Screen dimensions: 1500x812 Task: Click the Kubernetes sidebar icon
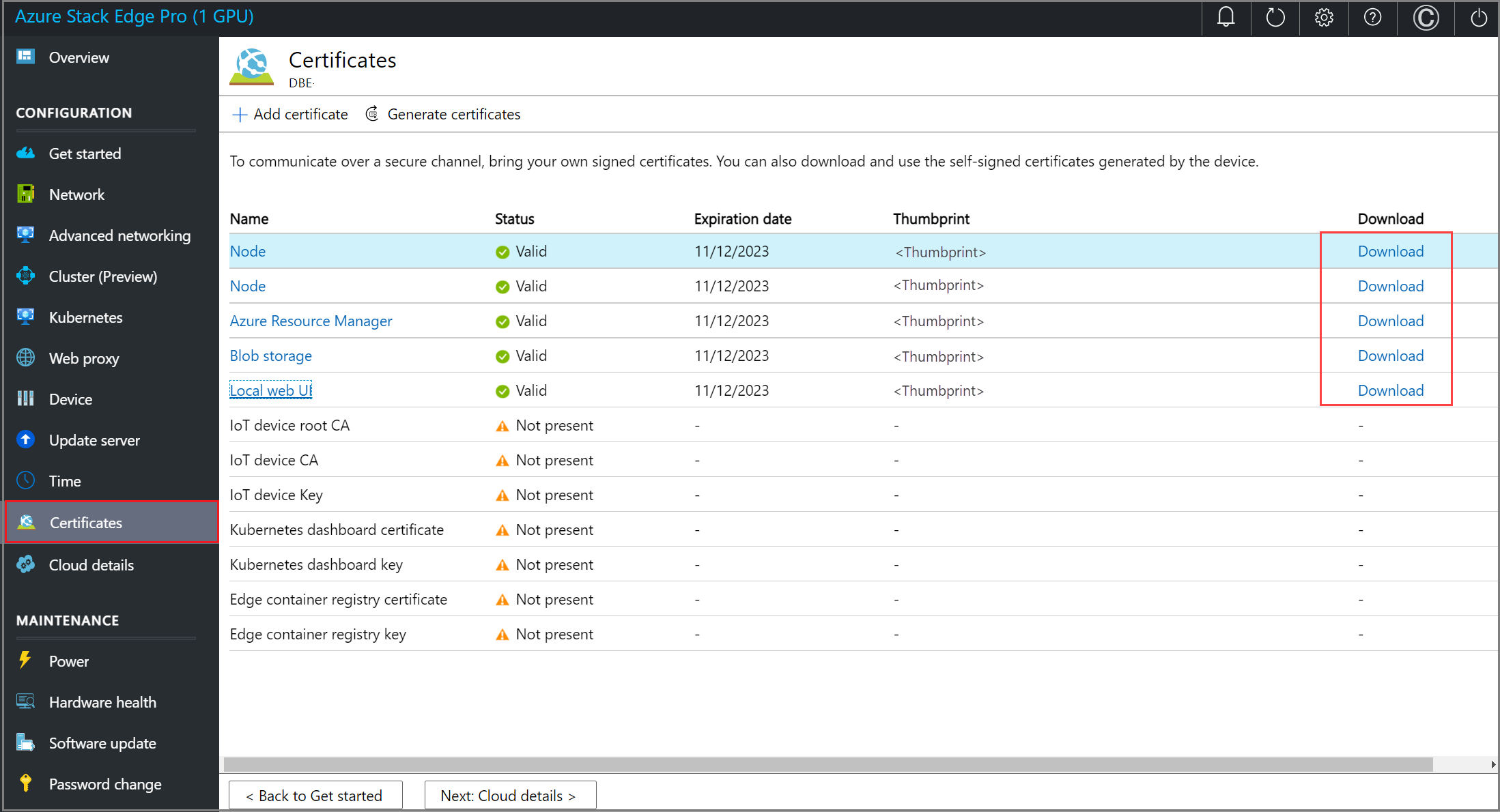(28, 316)
